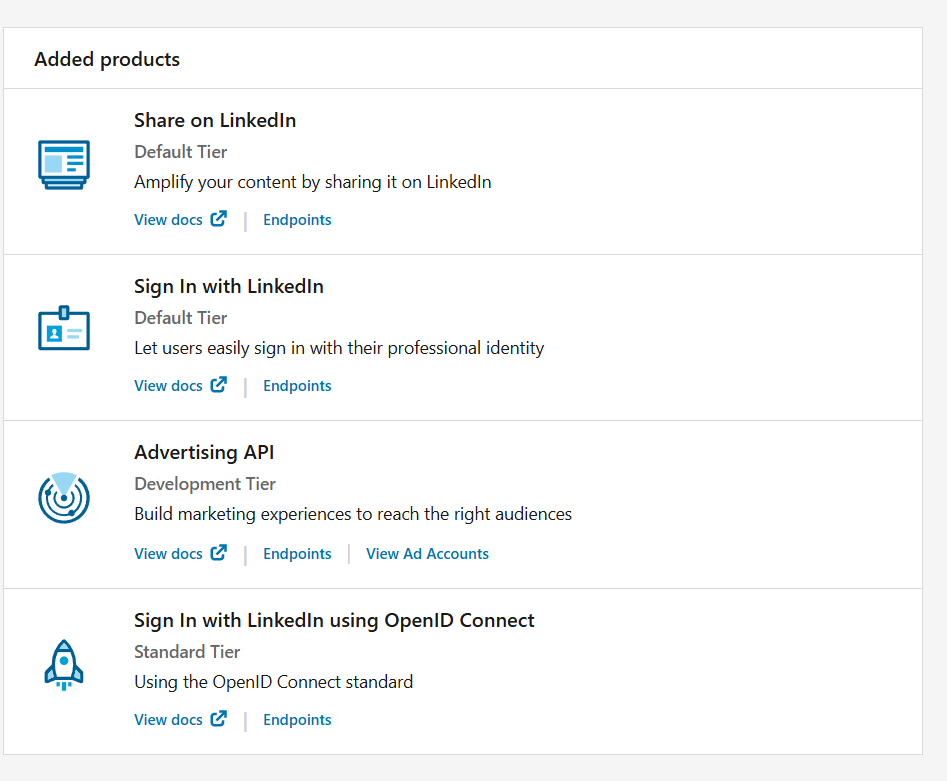Click the Standard Tier label
This screenshot has height=781, width=947.
[187, 652]
